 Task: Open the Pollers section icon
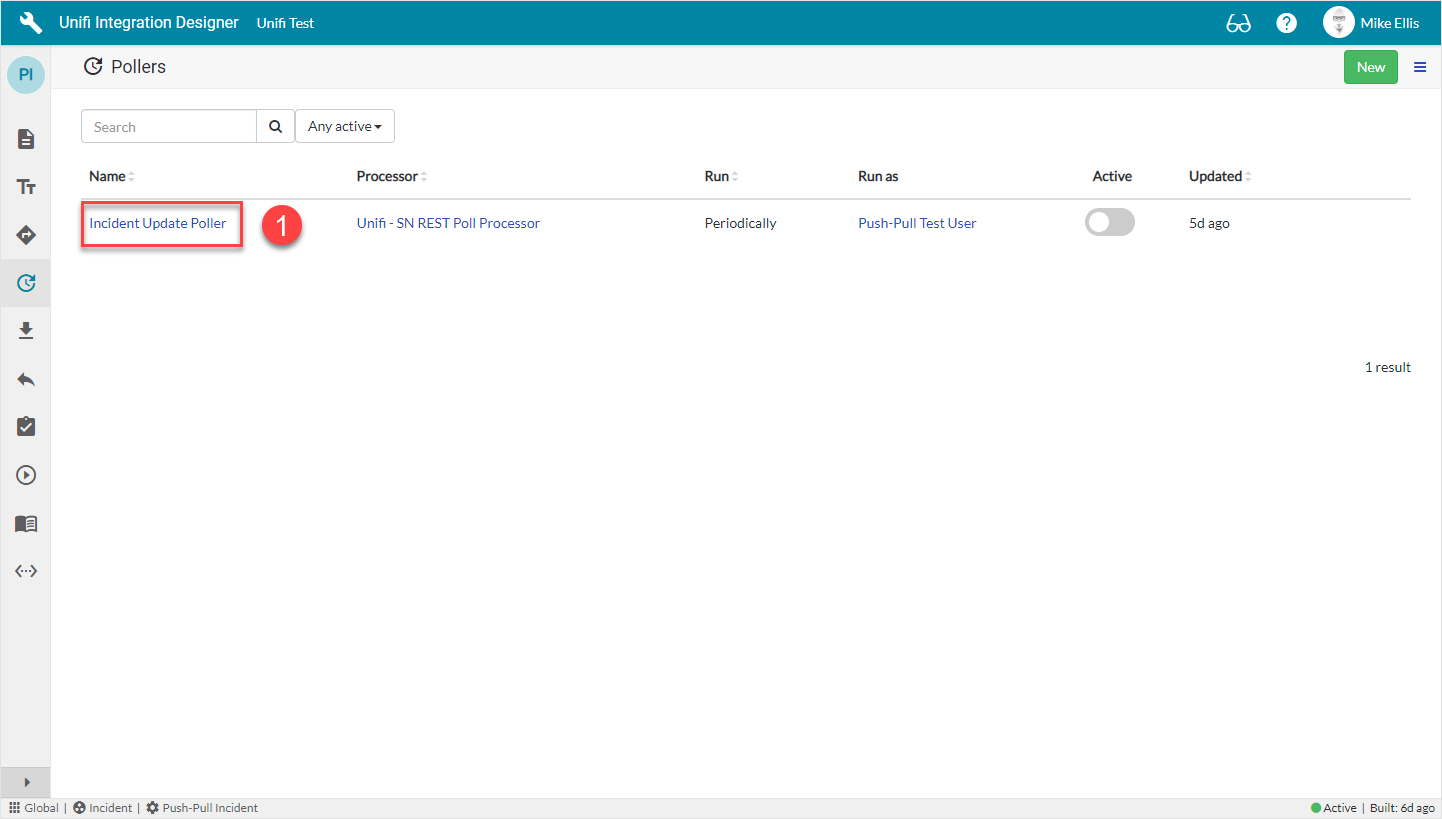pos(25,283)
